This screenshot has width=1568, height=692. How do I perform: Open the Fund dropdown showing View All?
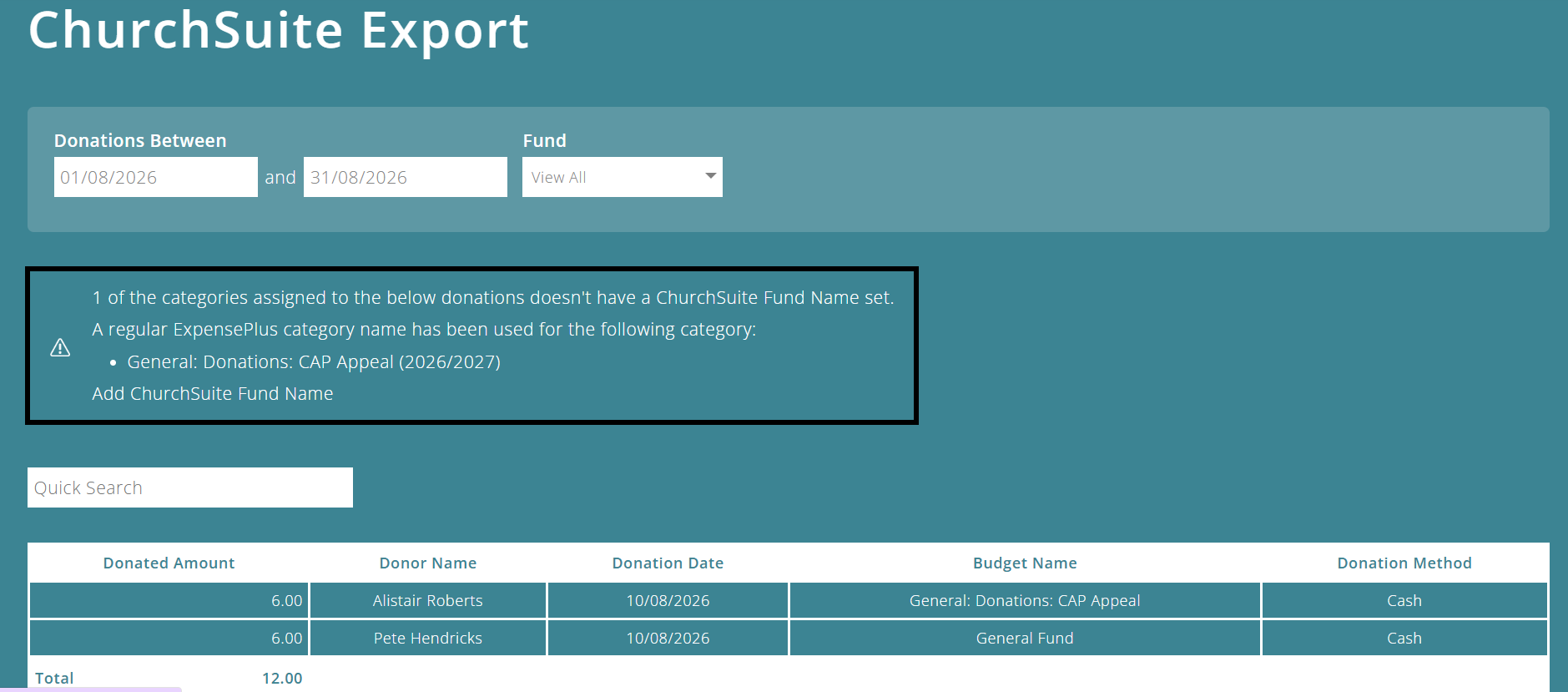click(623, 177)
